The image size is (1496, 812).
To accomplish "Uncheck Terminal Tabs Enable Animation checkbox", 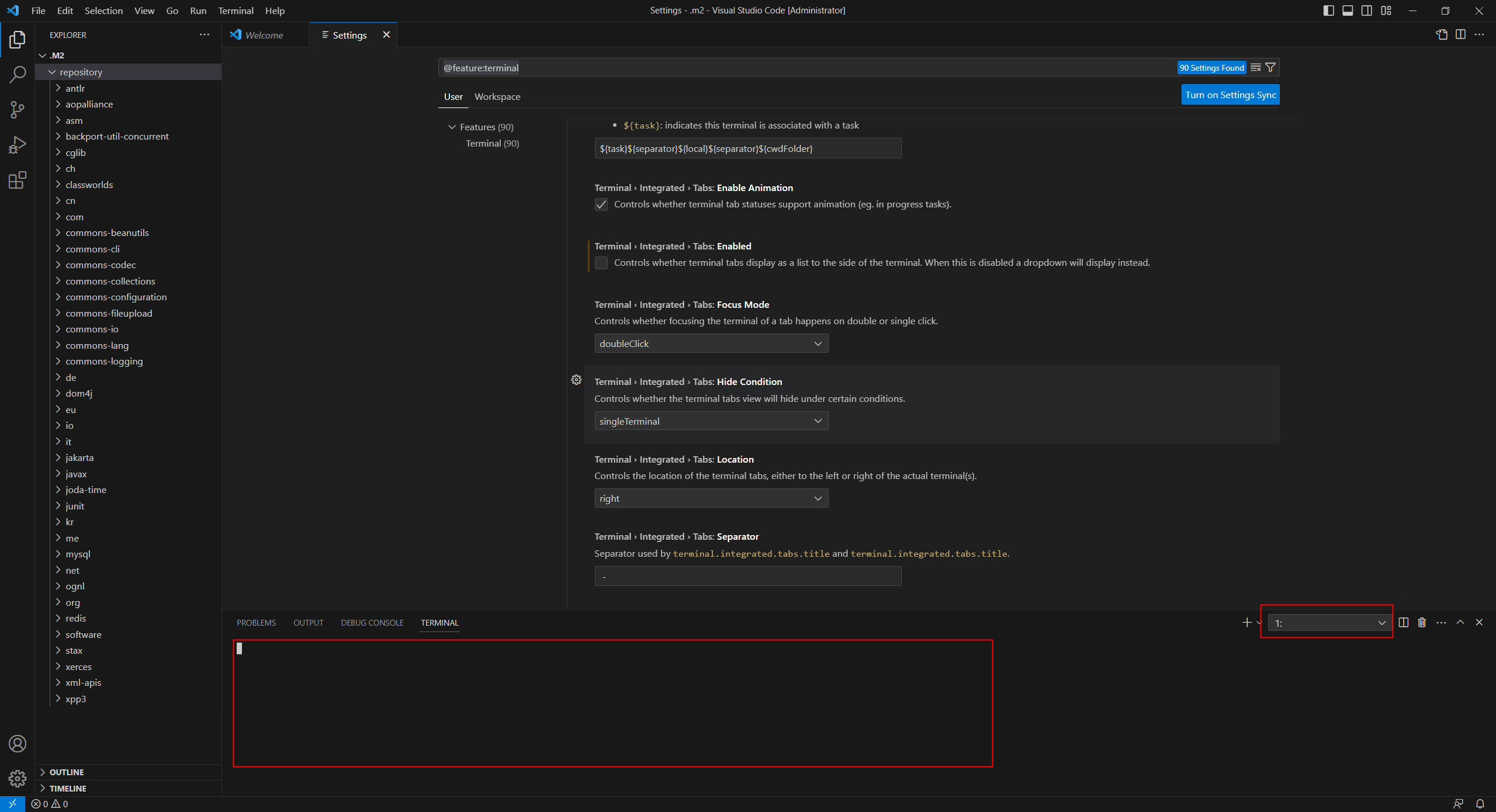I will coord(601,204).
